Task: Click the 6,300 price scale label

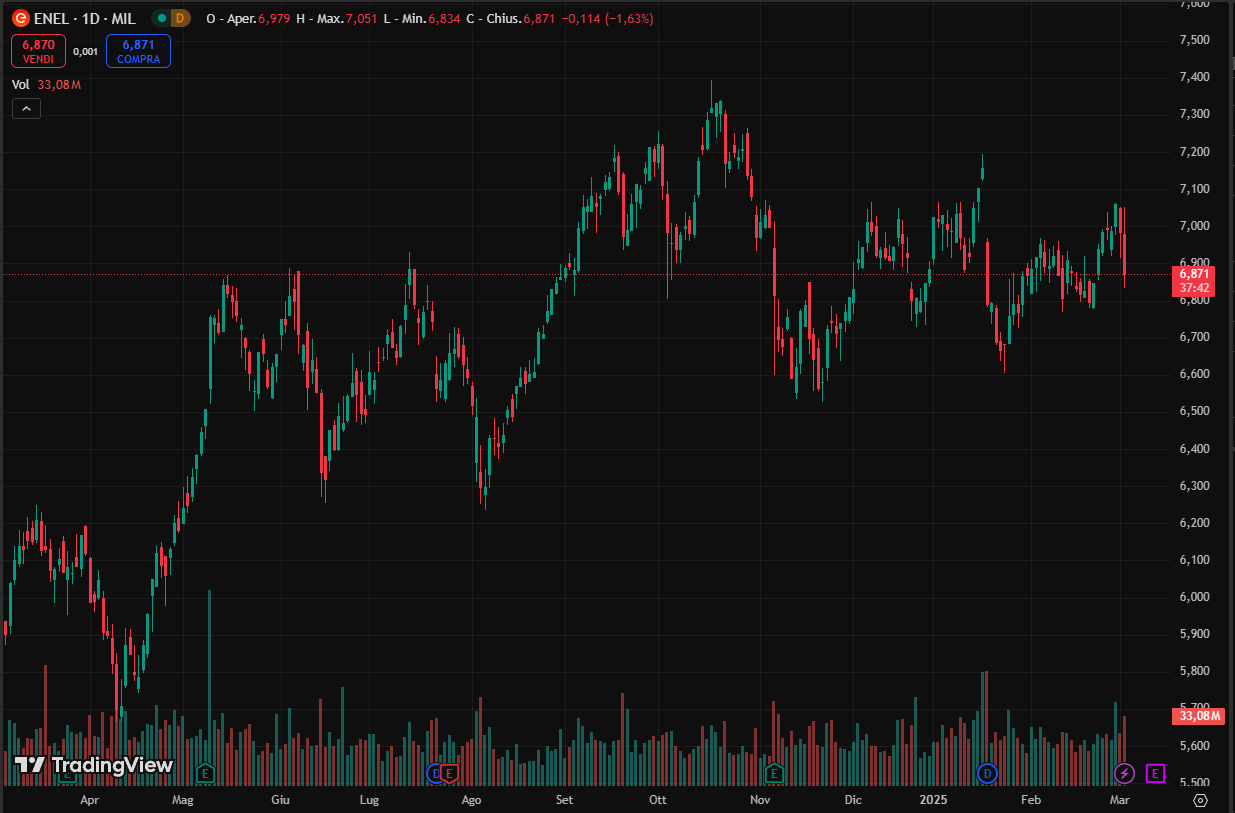Action: [1196, 486]
